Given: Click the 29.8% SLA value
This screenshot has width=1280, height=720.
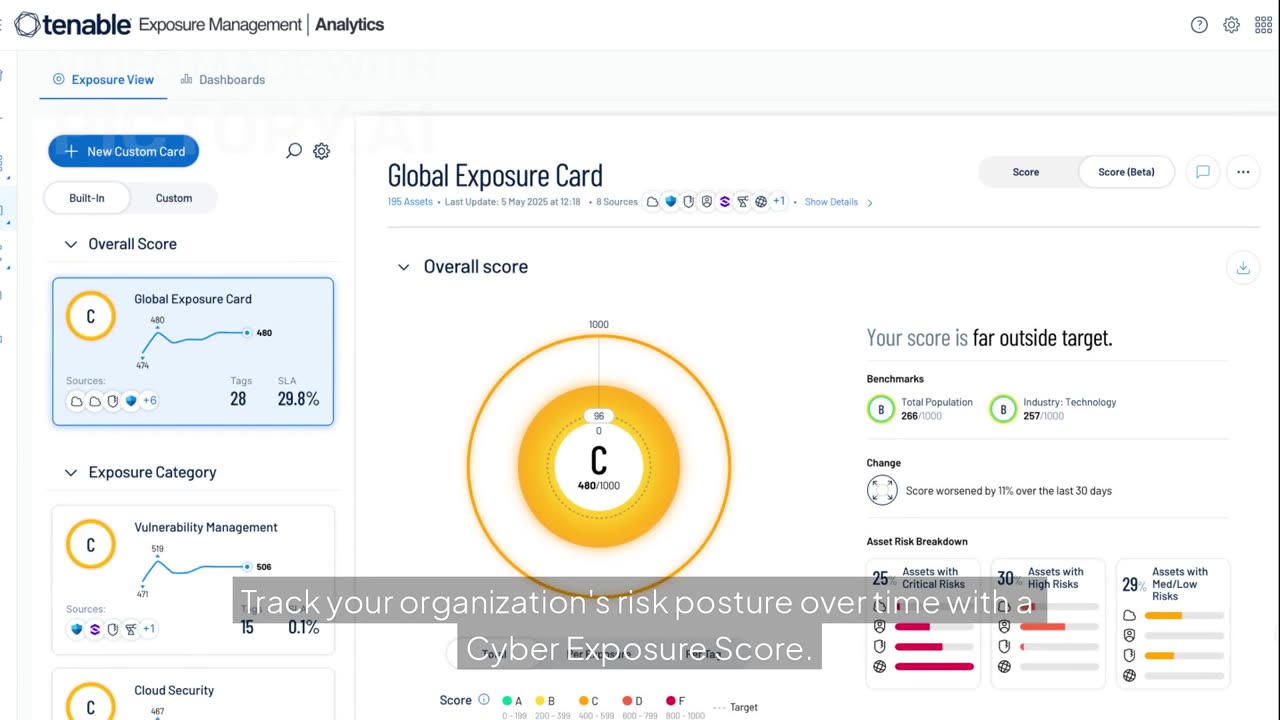Looking at the screenshot, I should pyautogui.click(x=298, y=399).
